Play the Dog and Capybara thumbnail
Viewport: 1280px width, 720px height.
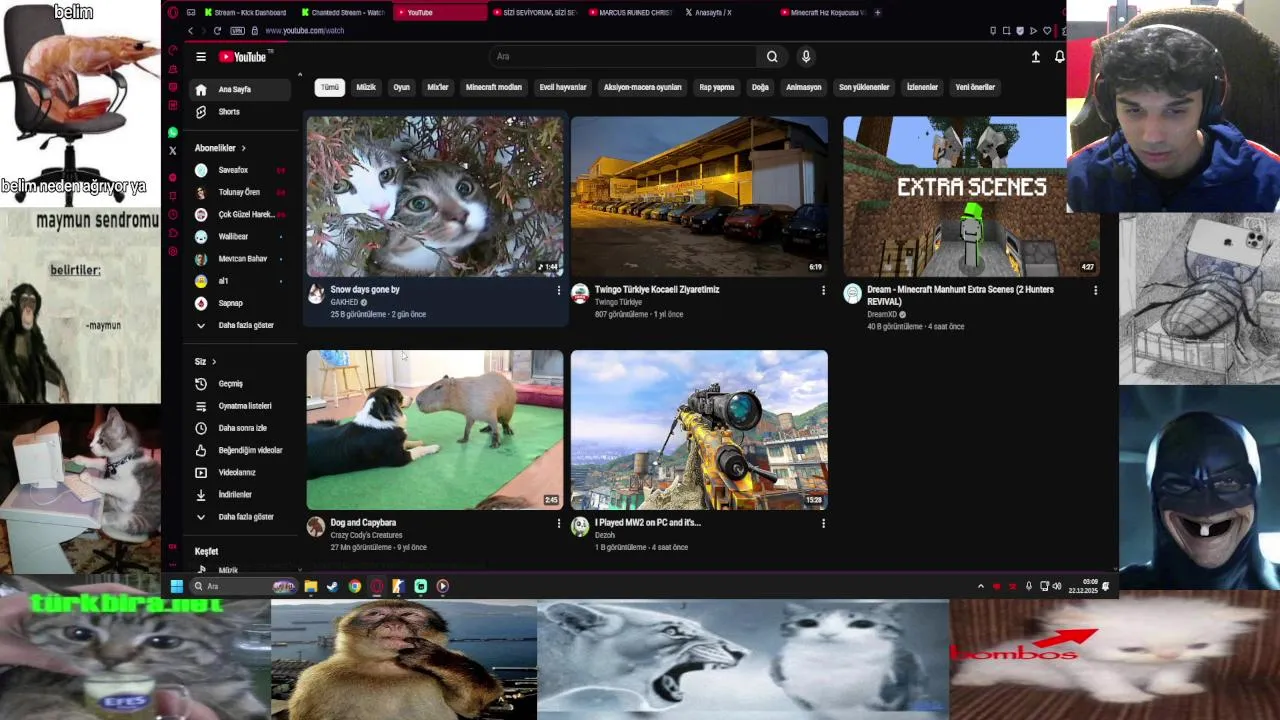click(435, 430)
